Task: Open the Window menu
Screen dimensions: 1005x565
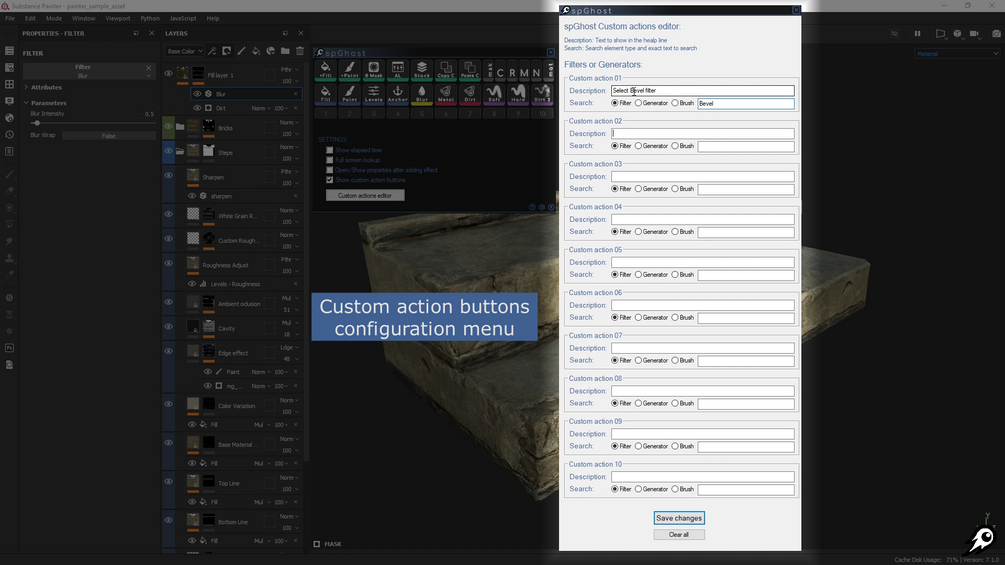Action: [83, 19]
